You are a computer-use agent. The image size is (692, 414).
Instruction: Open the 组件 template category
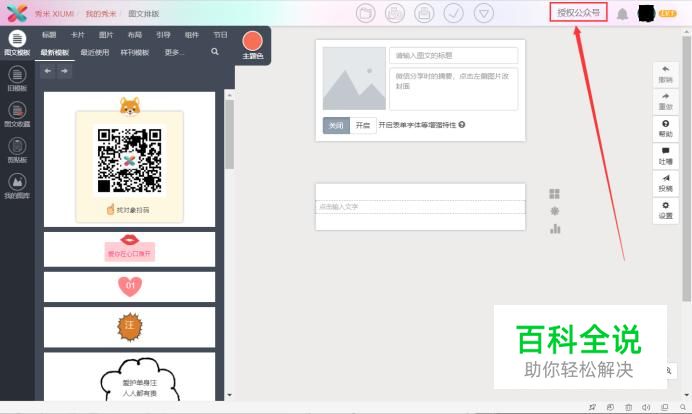pyautogui.click(x=192, y=35)
